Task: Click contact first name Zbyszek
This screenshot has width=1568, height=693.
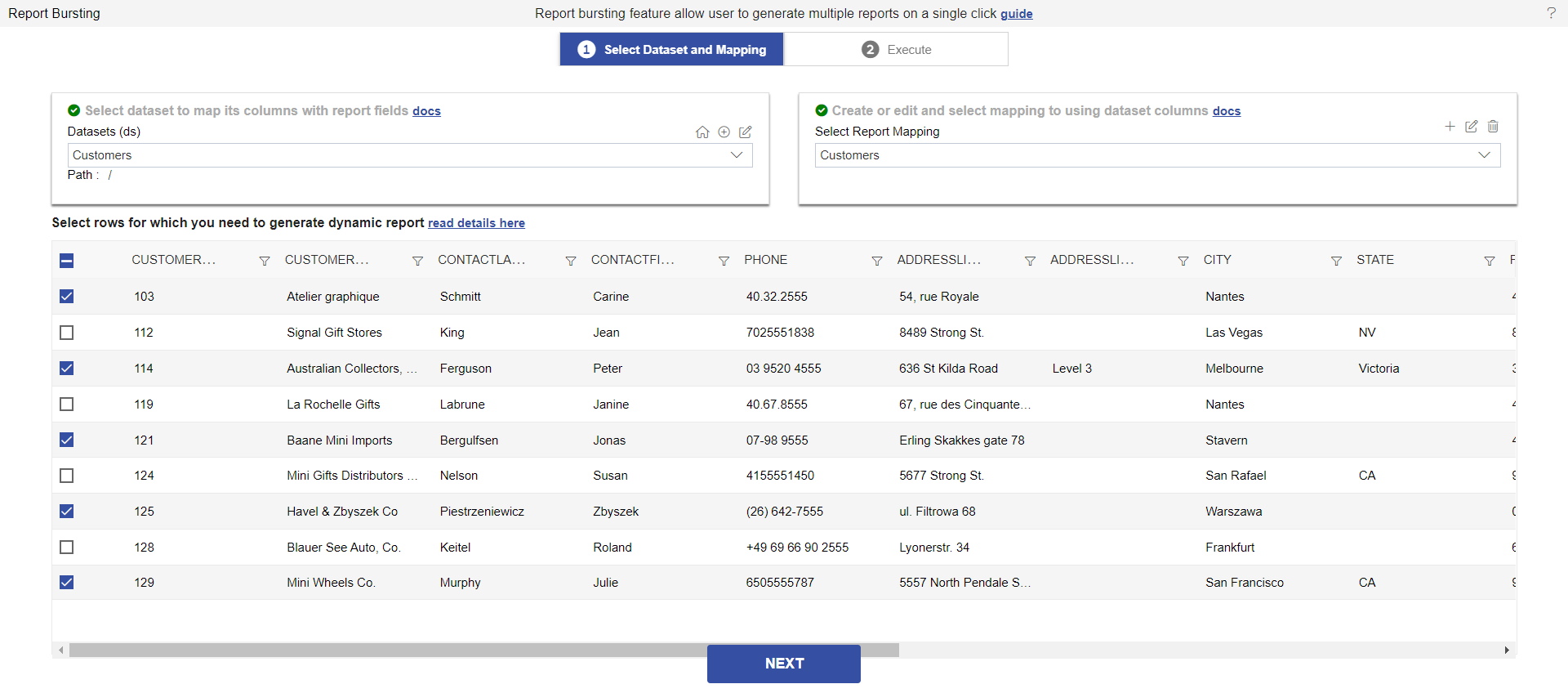Action: point(616,512)
